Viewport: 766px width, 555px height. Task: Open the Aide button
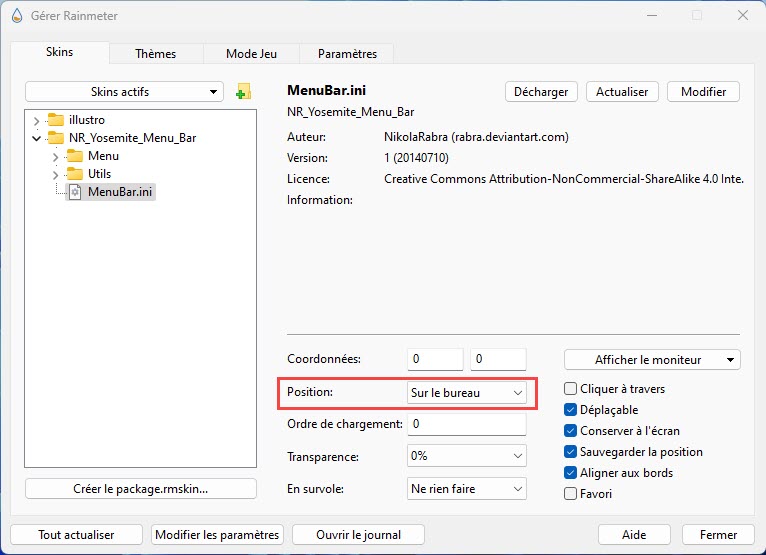[x=634, y=534]
